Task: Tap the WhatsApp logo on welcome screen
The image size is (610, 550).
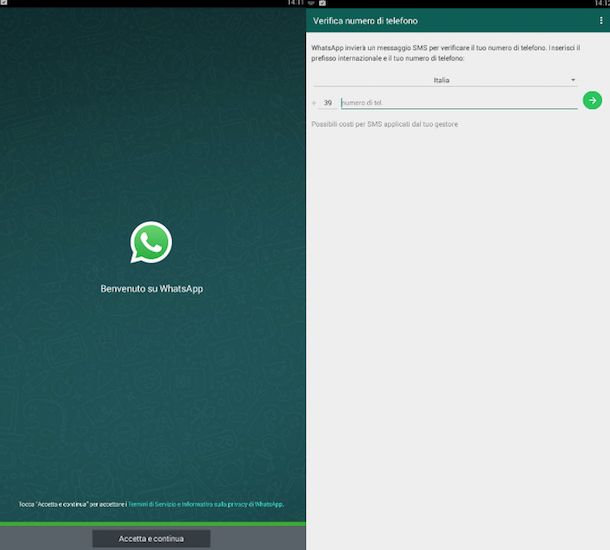Action: 151,242
